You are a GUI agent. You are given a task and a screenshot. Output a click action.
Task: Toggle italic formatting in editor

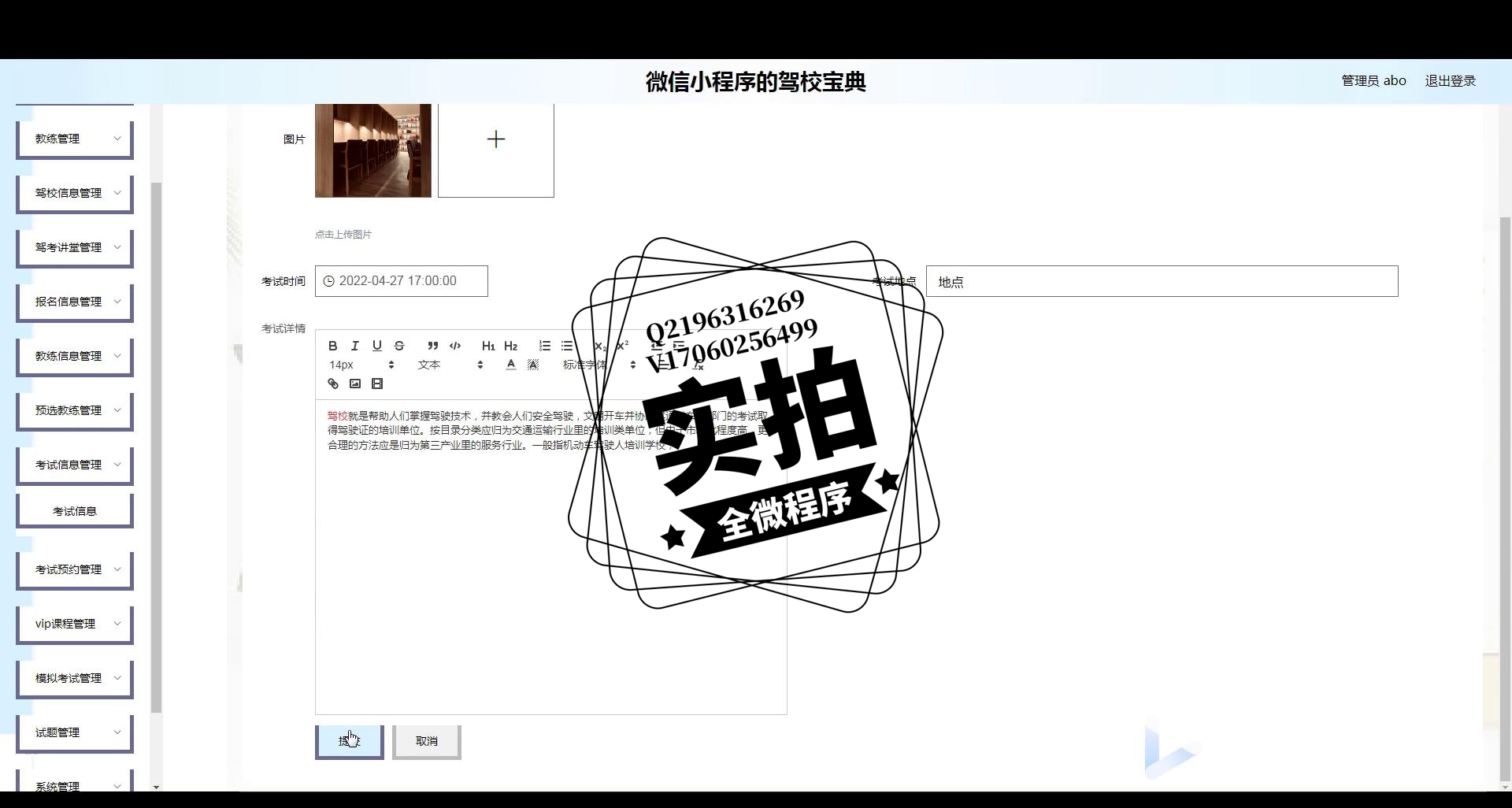(x=355, y=346)
